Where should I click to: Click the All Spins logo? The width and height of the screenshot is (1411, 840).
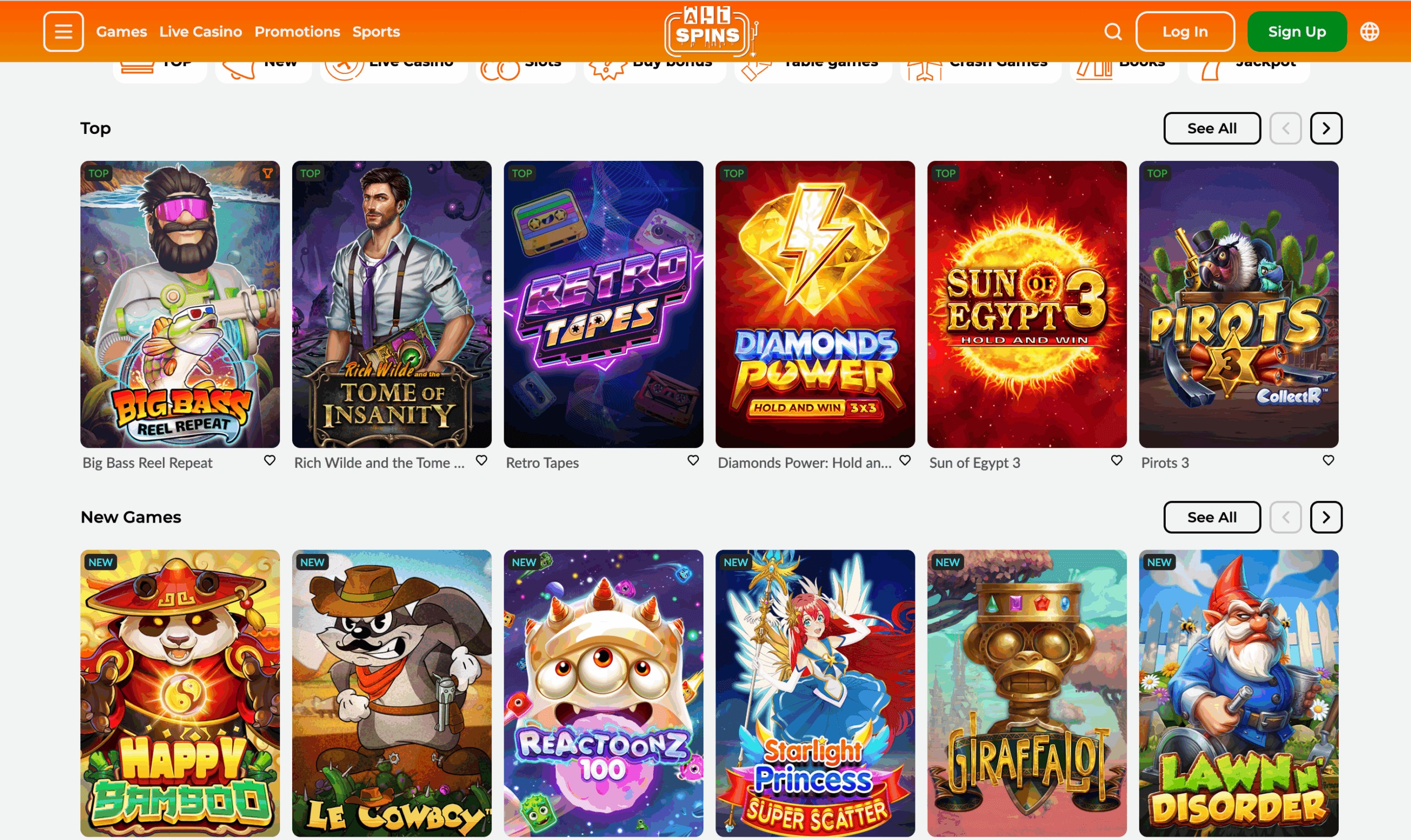pos(710,32)
